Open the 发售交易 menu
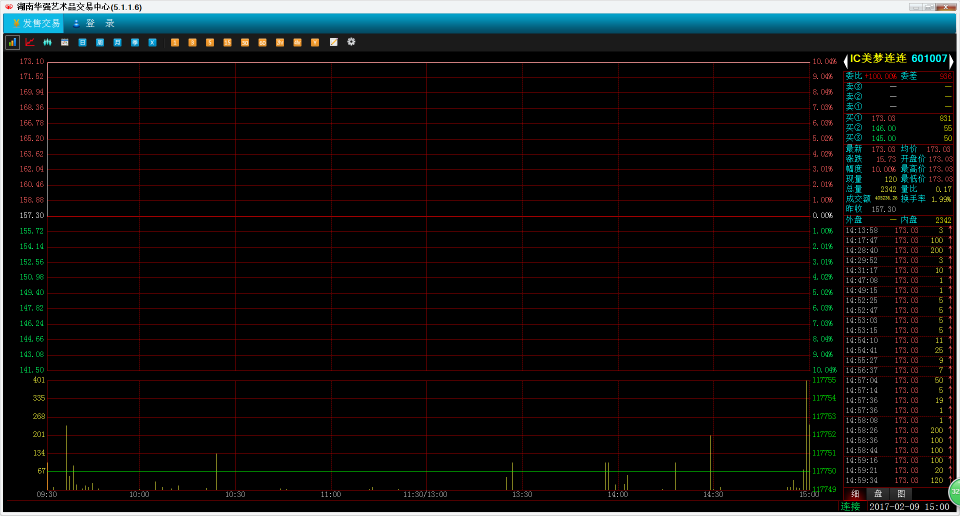The image size is (960, 516). coord(35,23)
